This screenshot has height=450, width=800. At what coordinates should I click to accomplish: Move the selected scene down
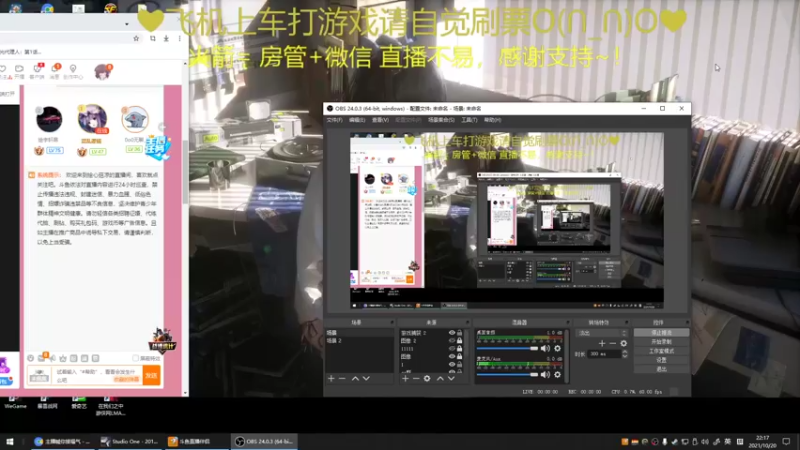(x=366, y=379)
